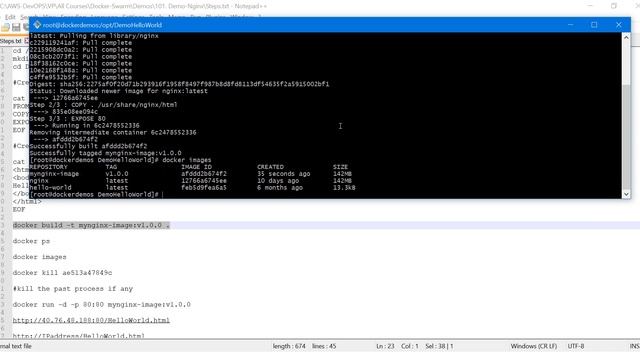This screenshot has height=360, width=640.
Task: Click the IMAGE ID column header in terminal
Action: click(196, 167)
